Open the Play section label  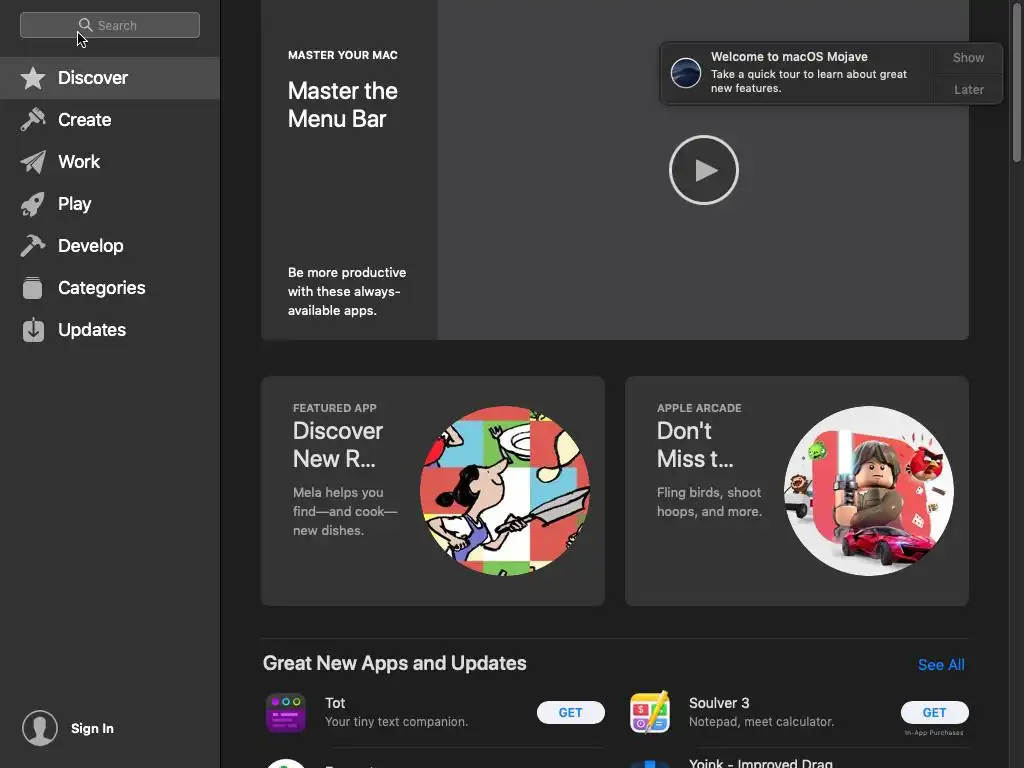pyautogui.click(x=74, y=204)
